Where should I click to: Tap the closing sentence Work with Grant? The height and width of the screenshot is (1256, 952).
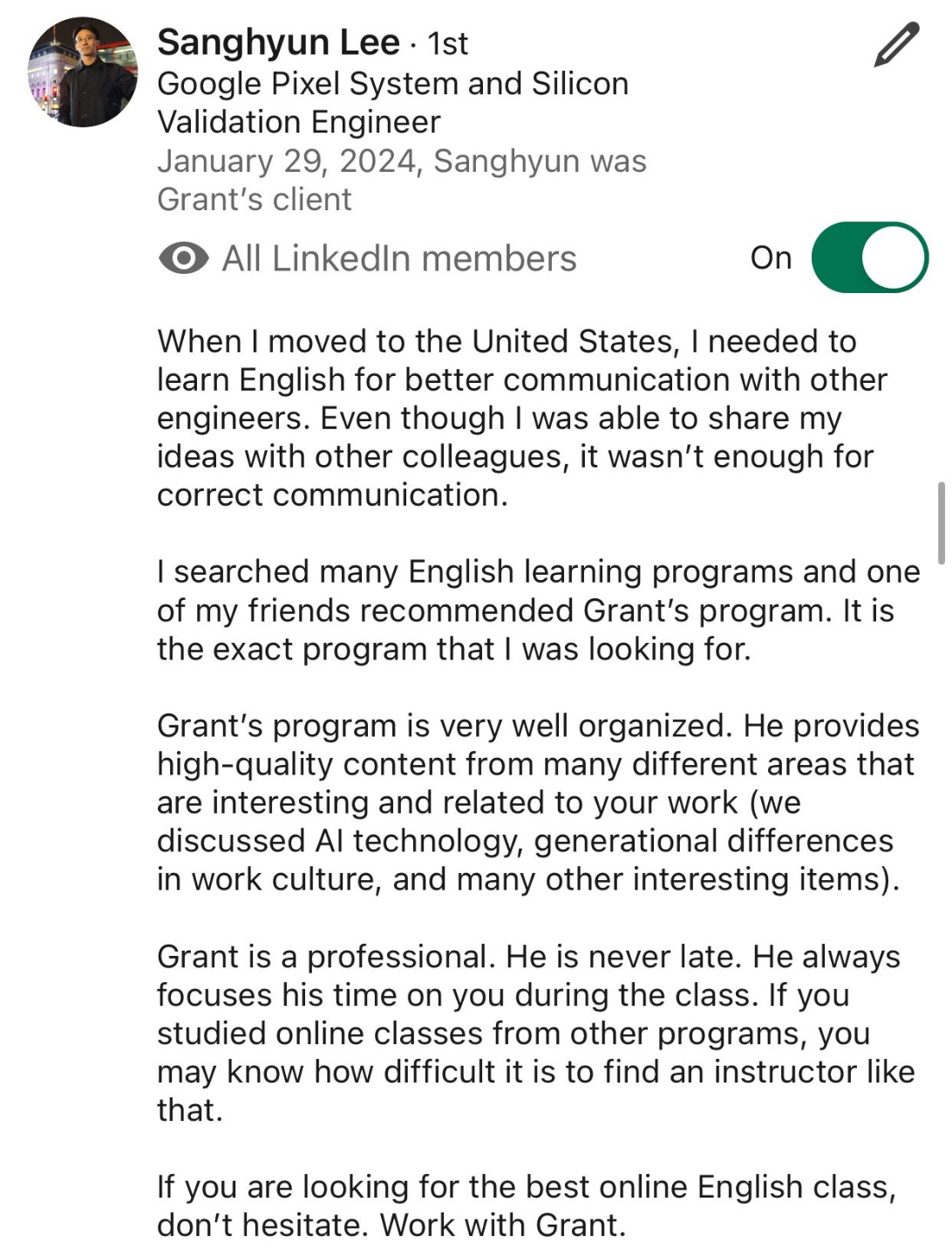tap(503, 1225)
